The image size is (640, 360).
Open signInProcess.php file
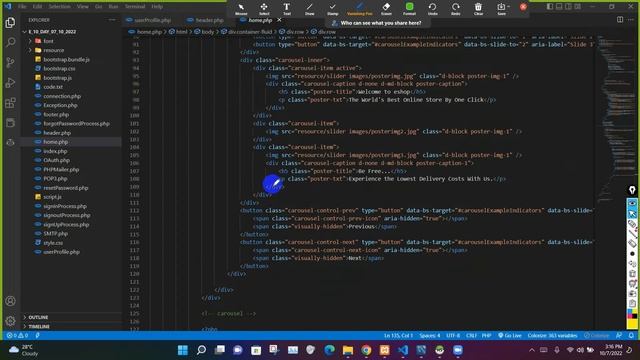[65, 206]
